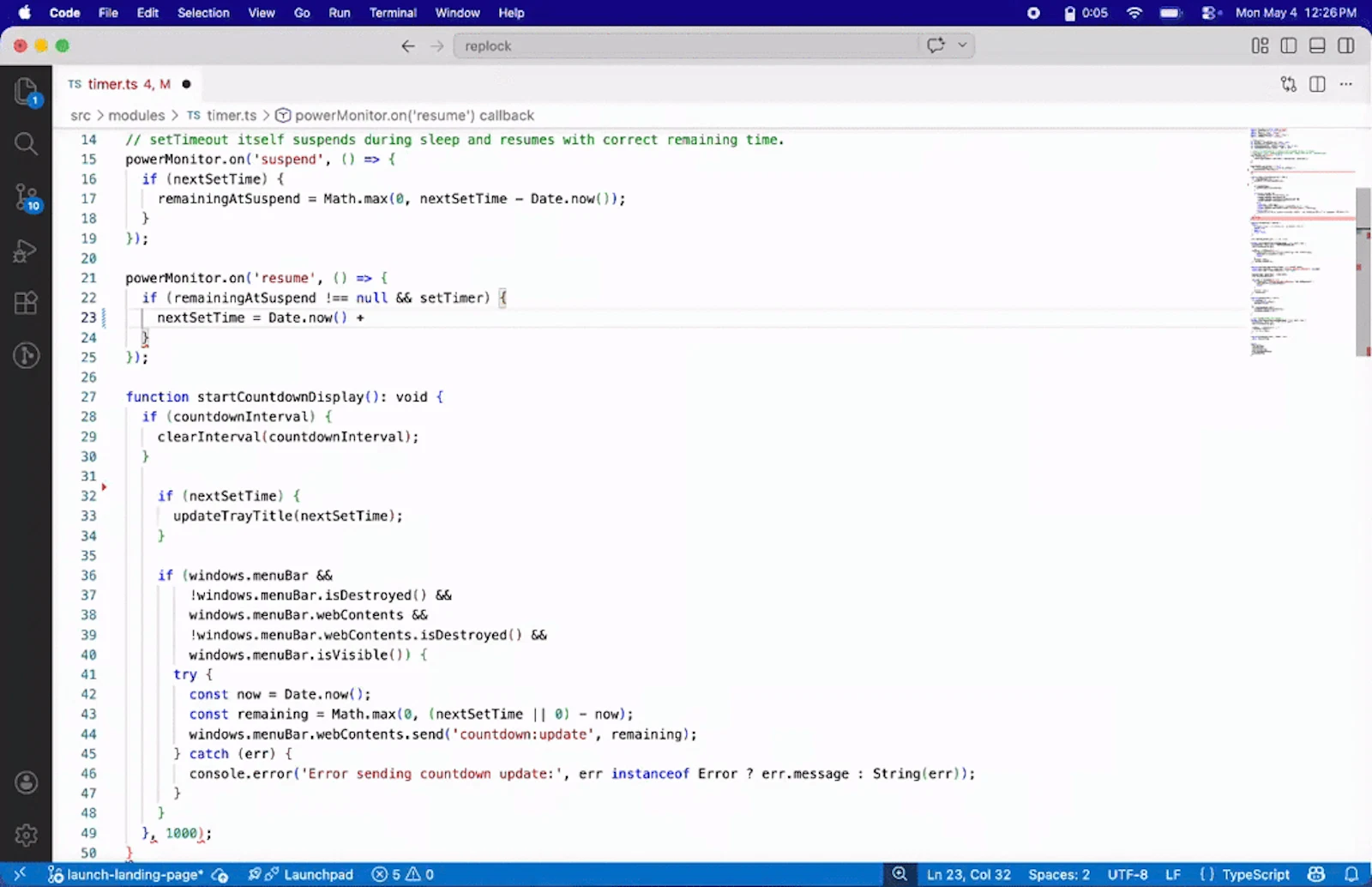Open the Apple menu

click(x=24, y=13)
